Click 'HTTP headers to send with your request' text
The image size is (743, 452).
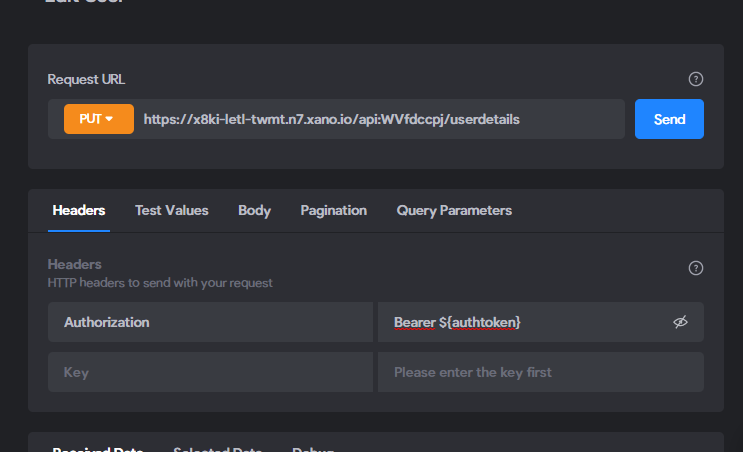point(160,283)
